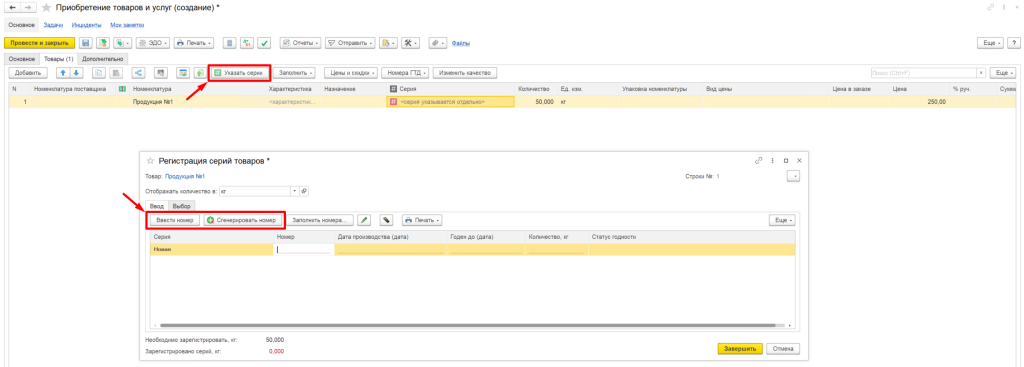Viewport: 1024px width, 367px height.
Task: Click the forward navigation arrow
Action: (x=27, y=7)
